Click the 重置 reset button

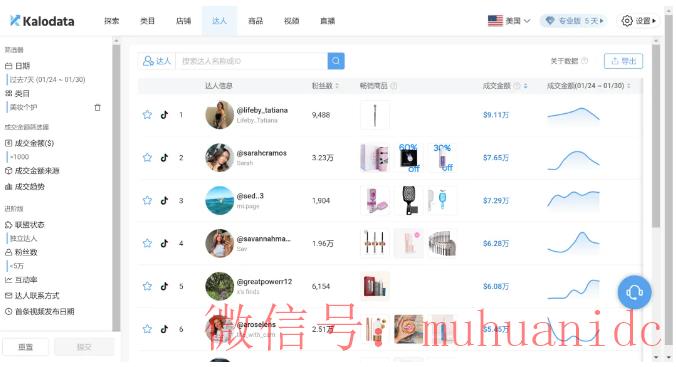click(x=25, y=347)
